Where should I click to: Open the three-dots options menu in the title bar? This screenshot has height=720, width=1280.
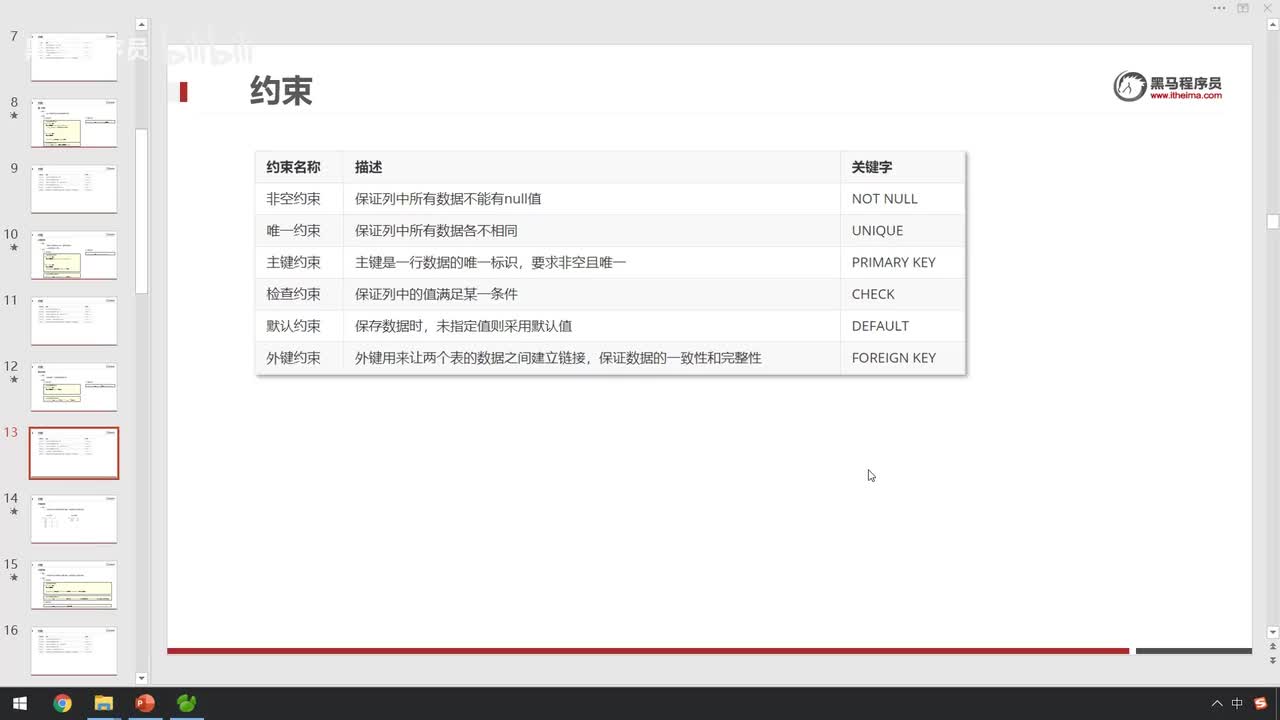[x=1219, y=8]
